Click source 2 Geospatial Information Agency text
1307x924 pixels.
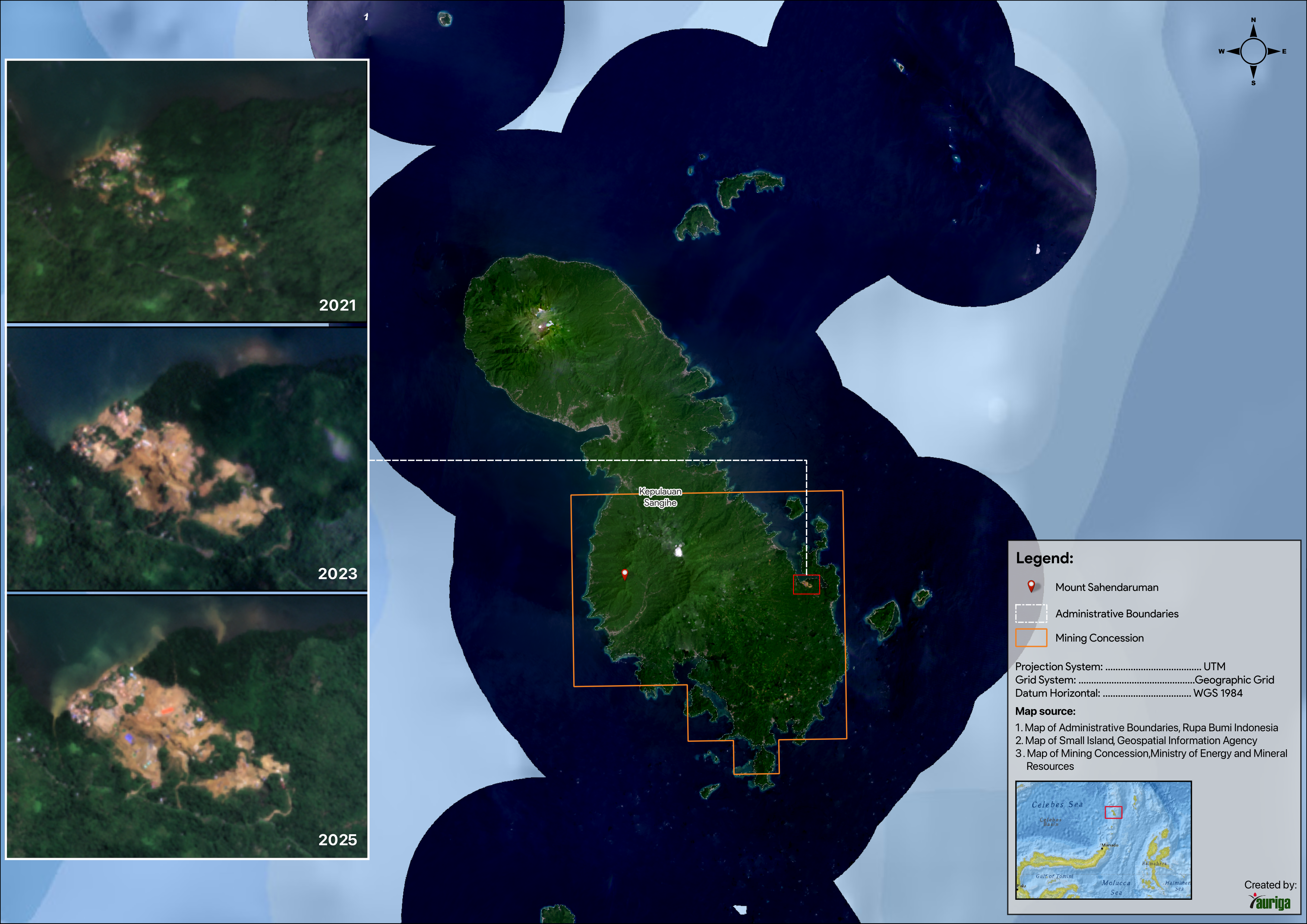pos(1136,740)
